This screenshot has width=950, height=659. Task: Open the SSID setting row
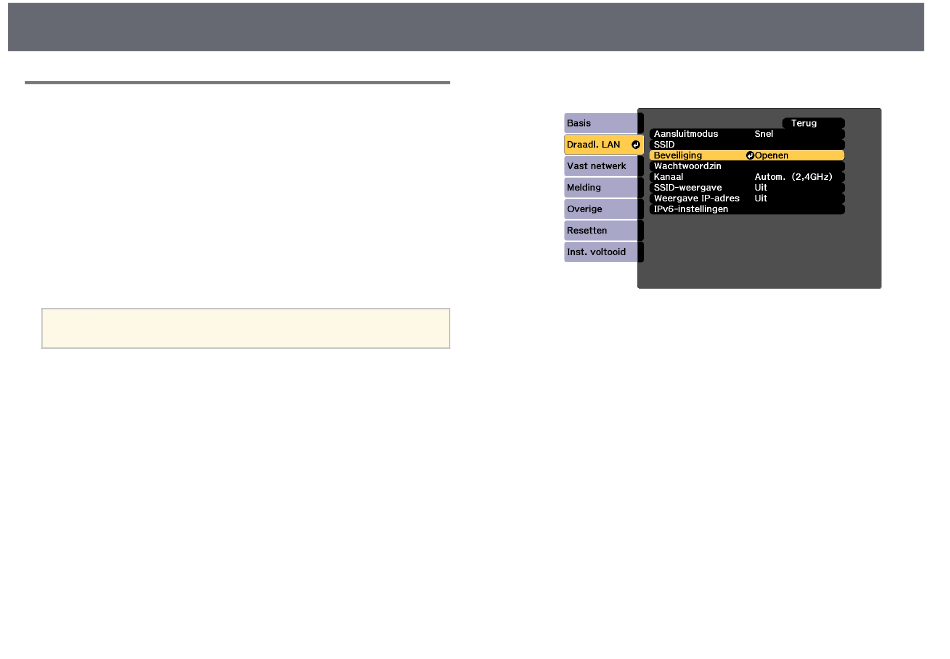tap(747, 145)
